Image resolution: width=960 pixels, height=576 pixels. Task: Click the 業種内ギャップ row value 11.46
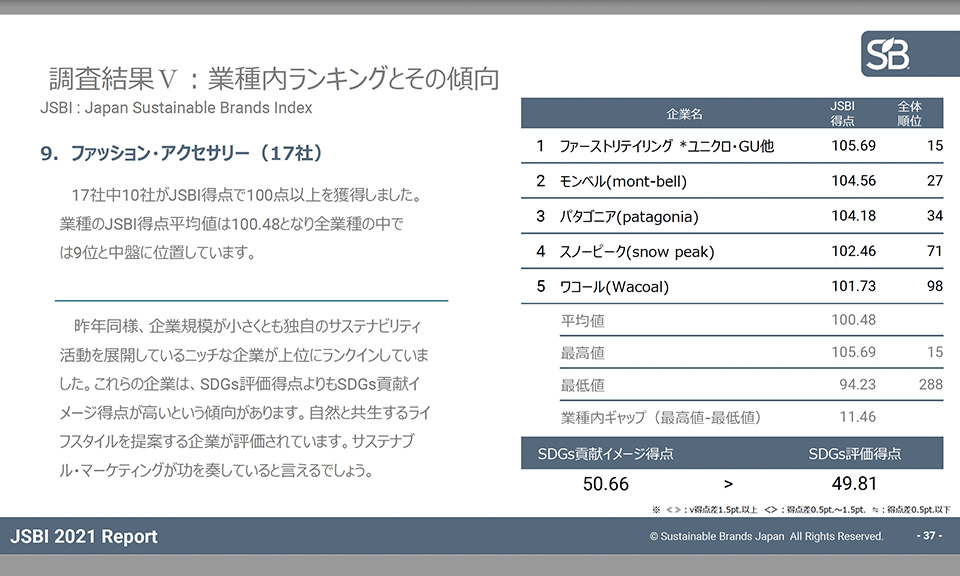pyautogui.click(x=858, y=417)
